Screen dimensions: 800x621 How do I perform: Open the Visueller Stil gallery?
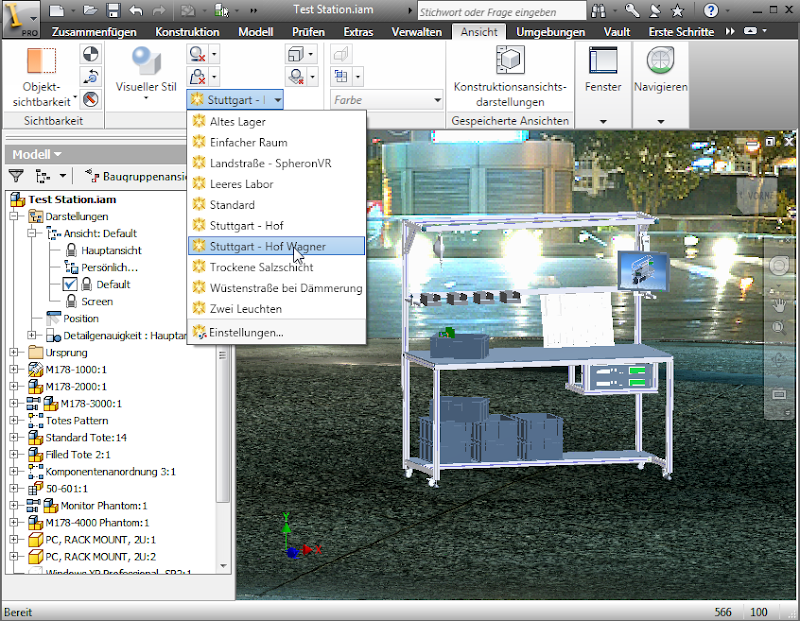pyautogui.click(x=146, y=73)
